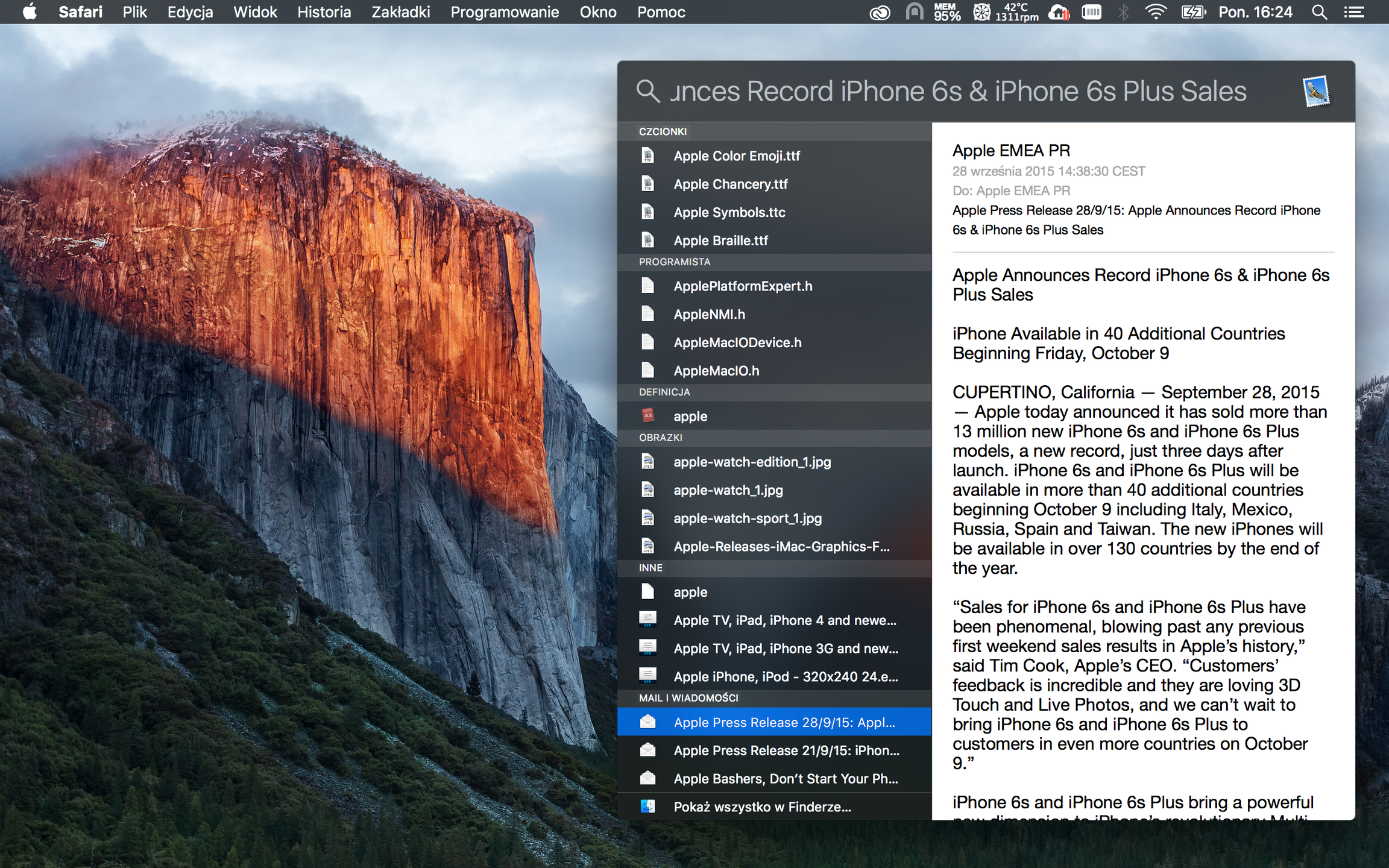Screen dimensions: 1389x868
Task: Click Pokaż wszystko w Finderze
Action: click(762, 807)
